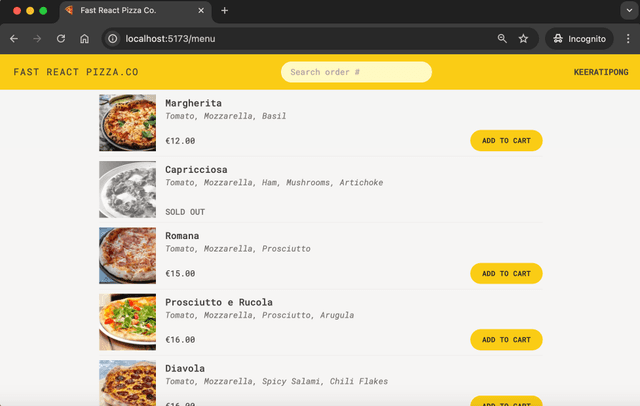Image resolution: width=640 pixels, height=406 pixels.
Task: Click Romana ingredients "Tomato, Mozzarella, Prosciutto"
Action: tap(238, 249)
